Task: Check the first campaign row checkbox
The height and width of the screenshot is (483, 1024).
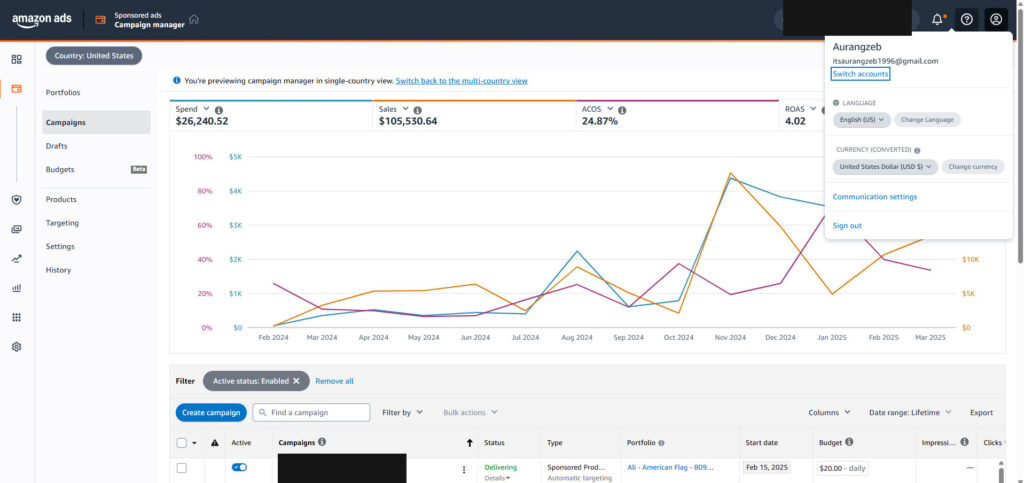Action: [182, 467]
